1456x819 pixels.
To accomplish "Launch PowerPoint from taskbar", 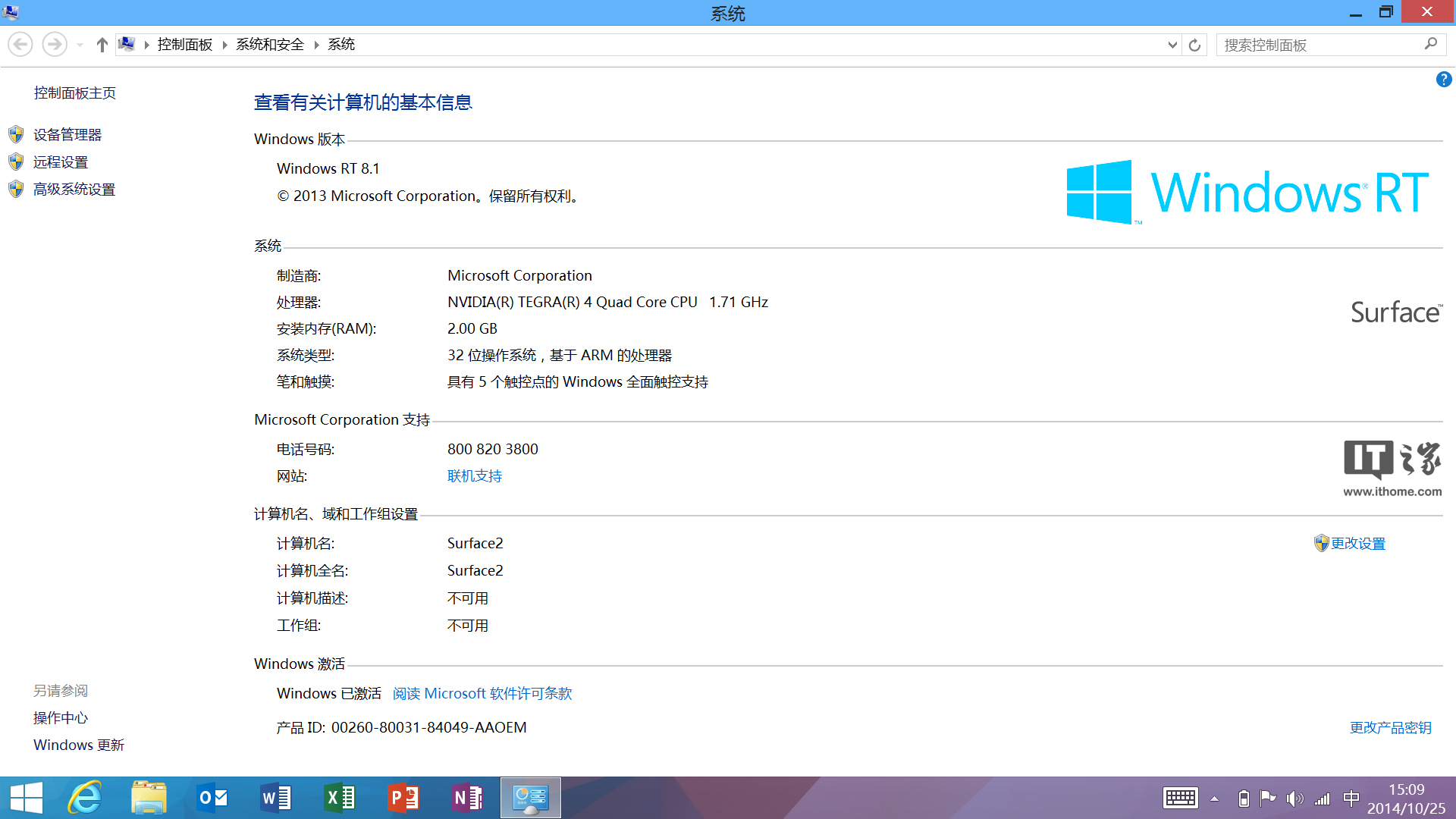I will pos(403,798).
